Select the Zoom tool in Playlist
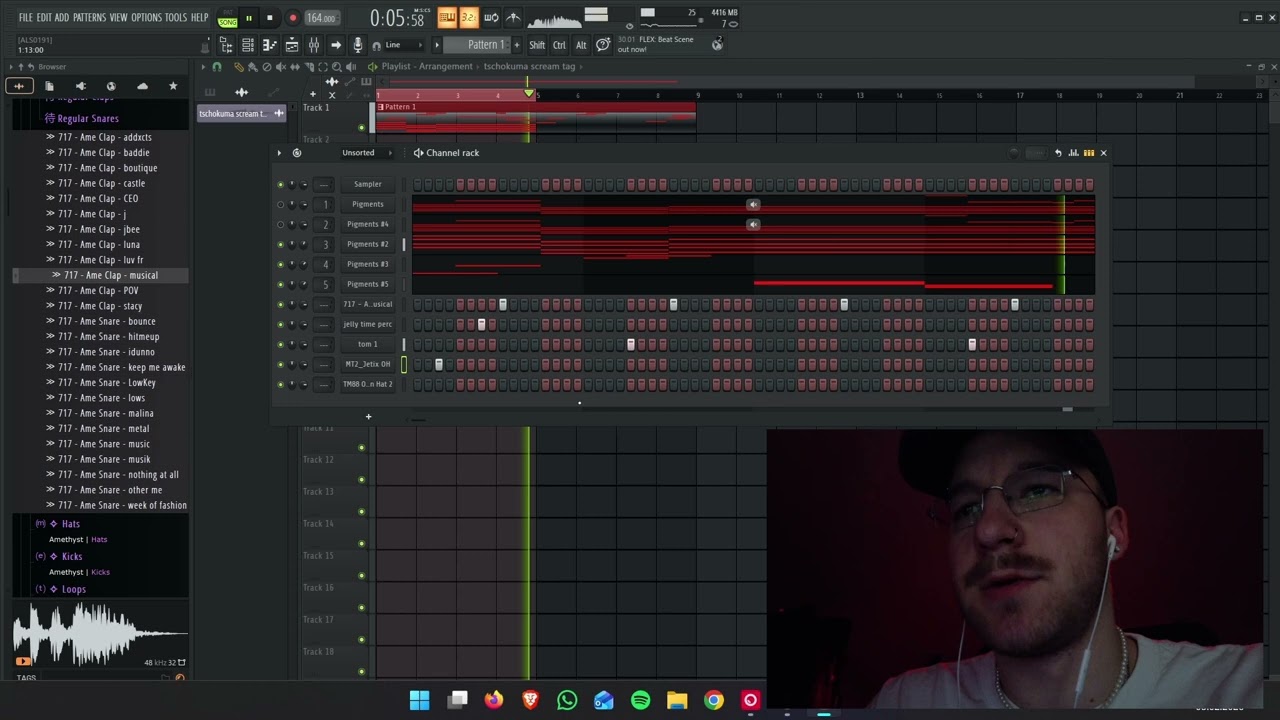 pos(337,67)
